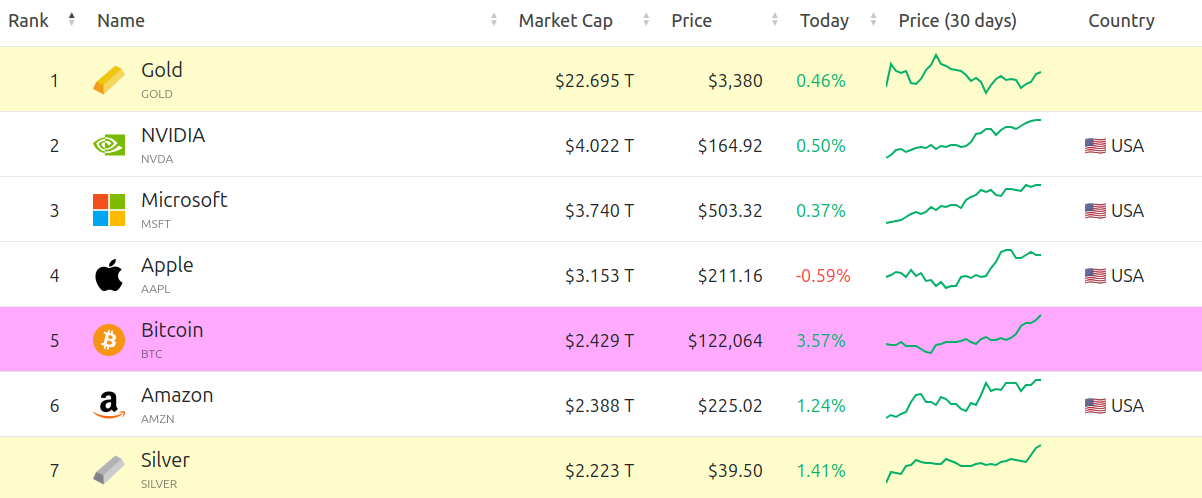This screenshot has height=498, width=1202.
Task: Click the Gold bar icon
Action: click(110, 80)
